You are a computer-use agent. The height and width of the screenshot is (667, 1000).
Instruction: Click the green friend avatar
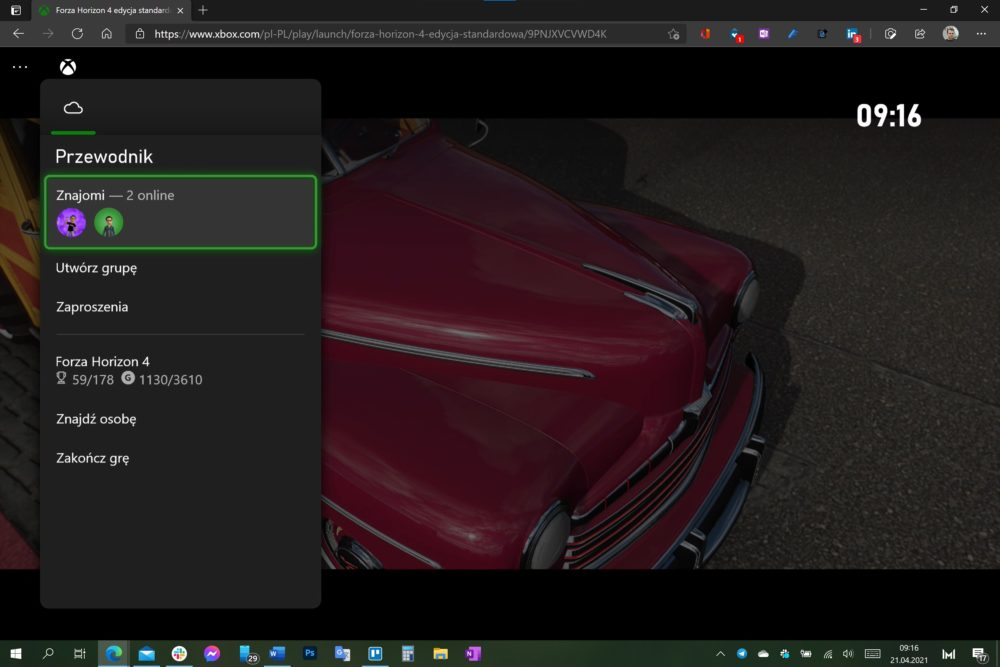[108, 223]
